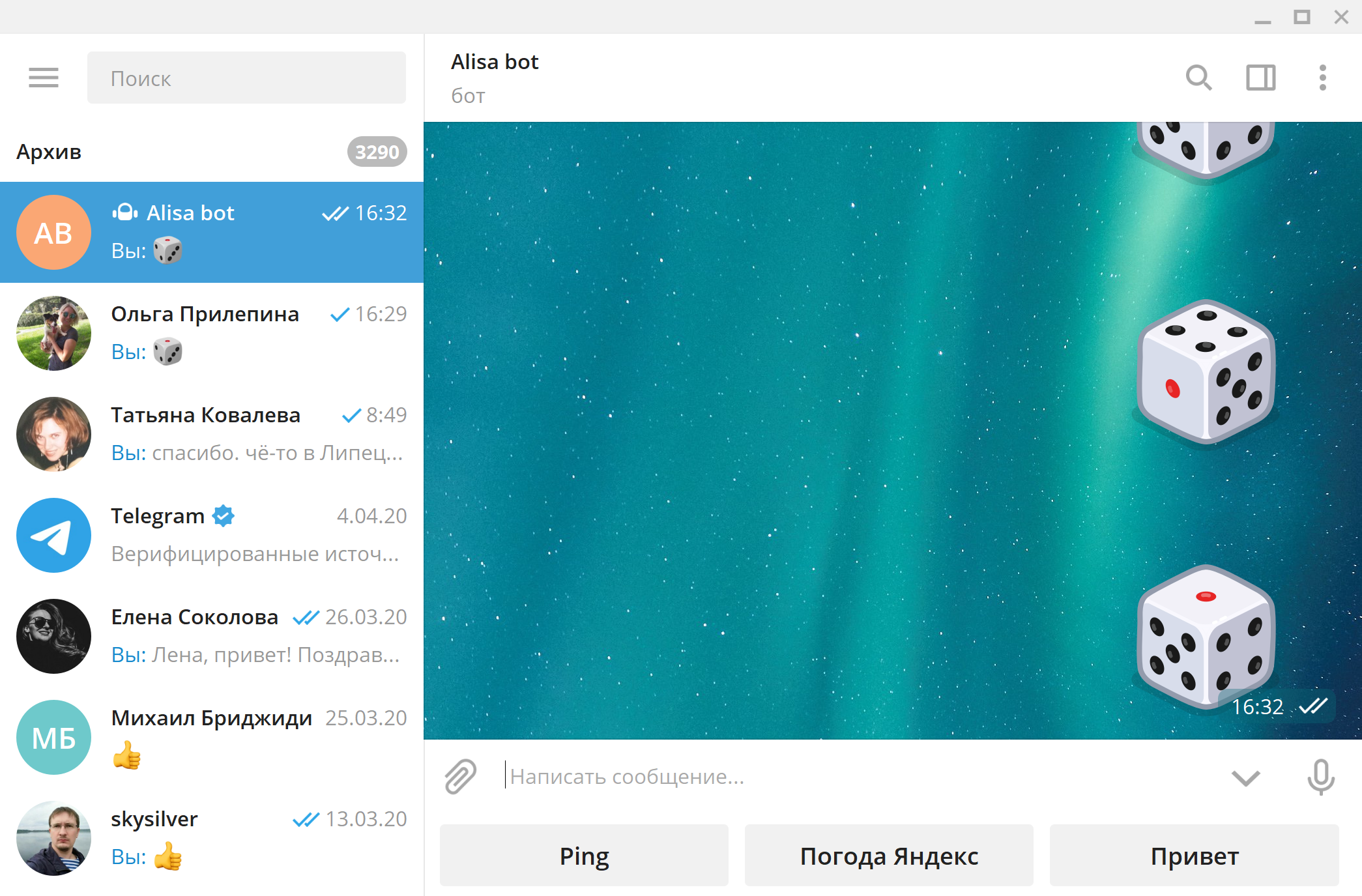
Task: Click the dice emoji in Alisa bot preview
Action: 168,250
